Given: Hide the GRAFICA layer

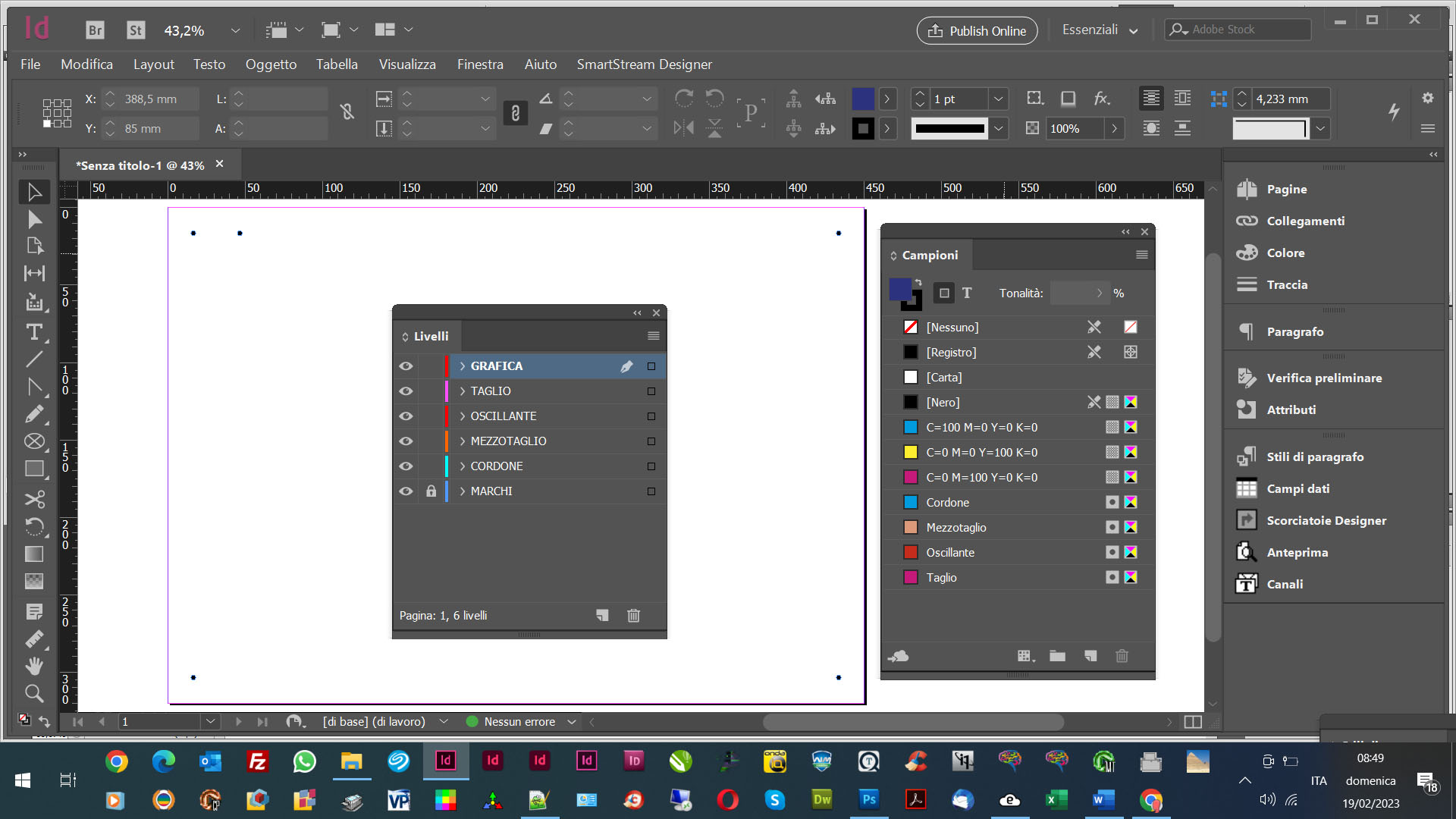Looking at the screenshot, I should tap(406, 366).
